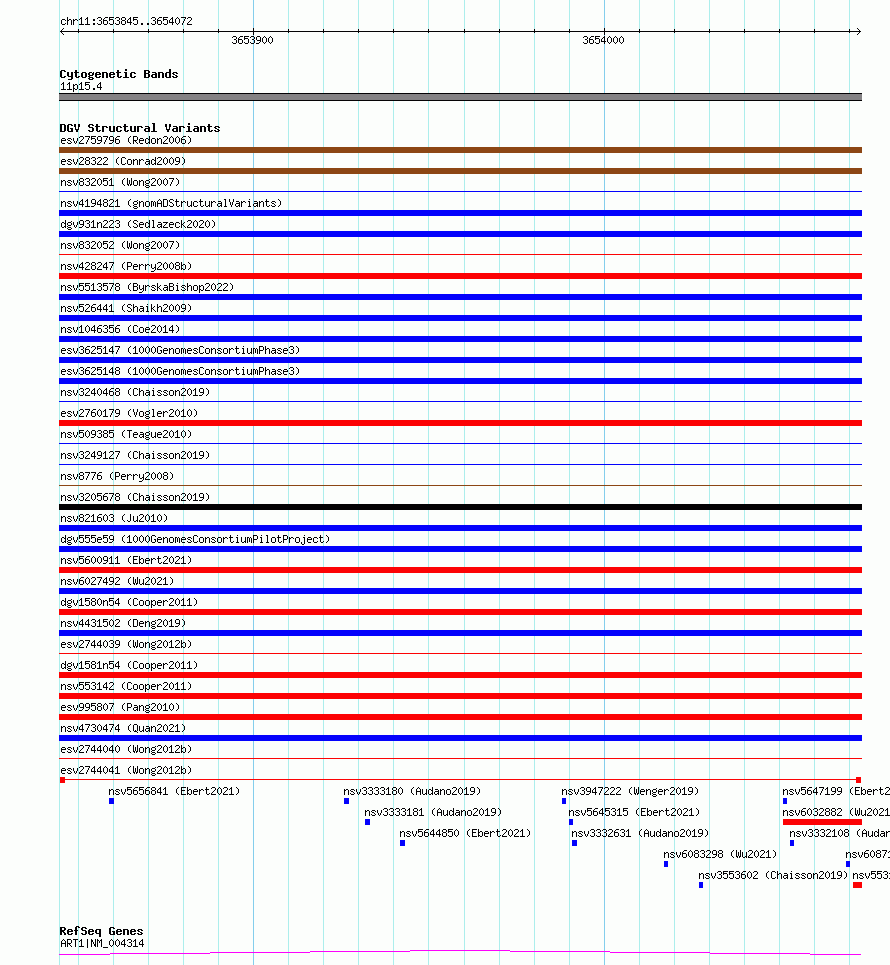Open nsv509385 (Teague2010) variant
Viewport: 890px width, 965px height.
pos(126,434)
